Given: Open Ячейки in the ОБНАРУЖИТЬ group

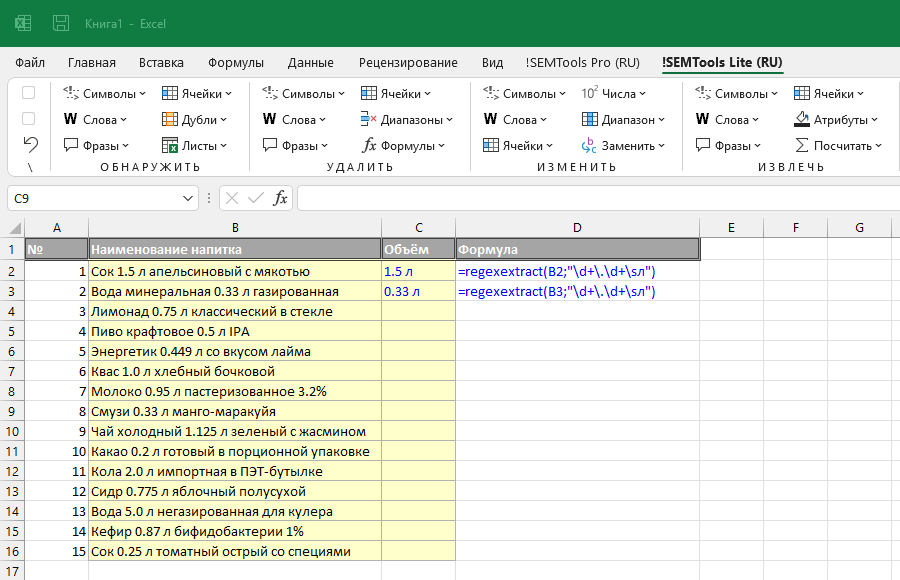Looking at the screenshot, I should (197, 94).
